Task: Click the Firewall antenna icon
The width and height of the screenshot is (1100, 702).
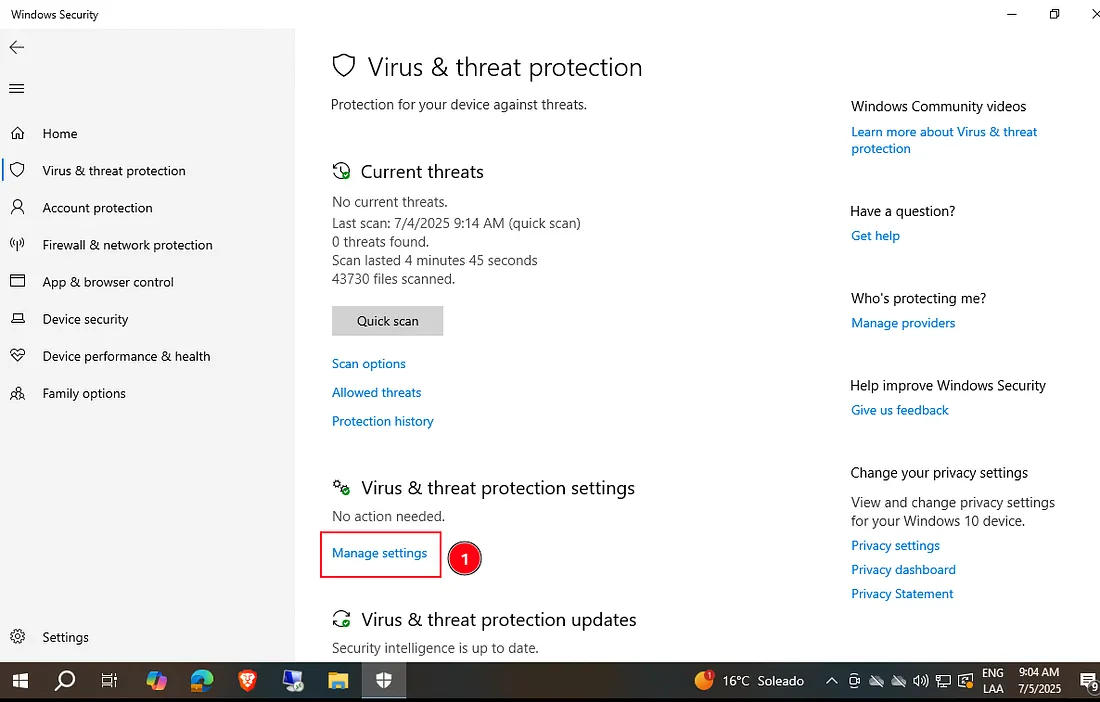Action: [x=18, y=245]
